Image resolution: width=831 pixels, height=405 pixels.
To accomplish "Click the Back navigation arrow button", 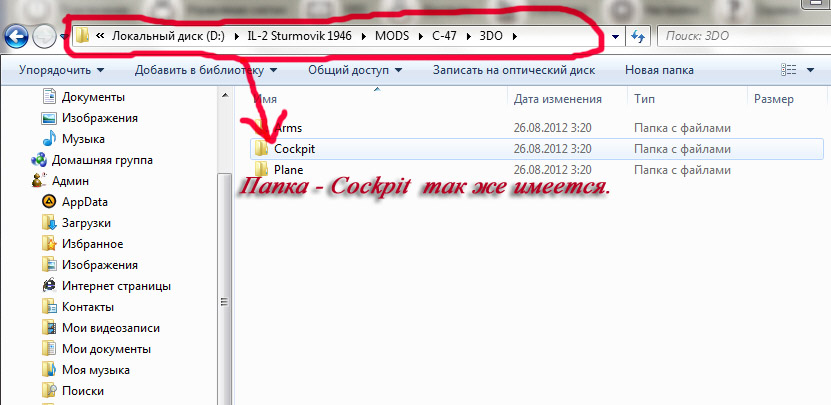I will click(16, 37).
